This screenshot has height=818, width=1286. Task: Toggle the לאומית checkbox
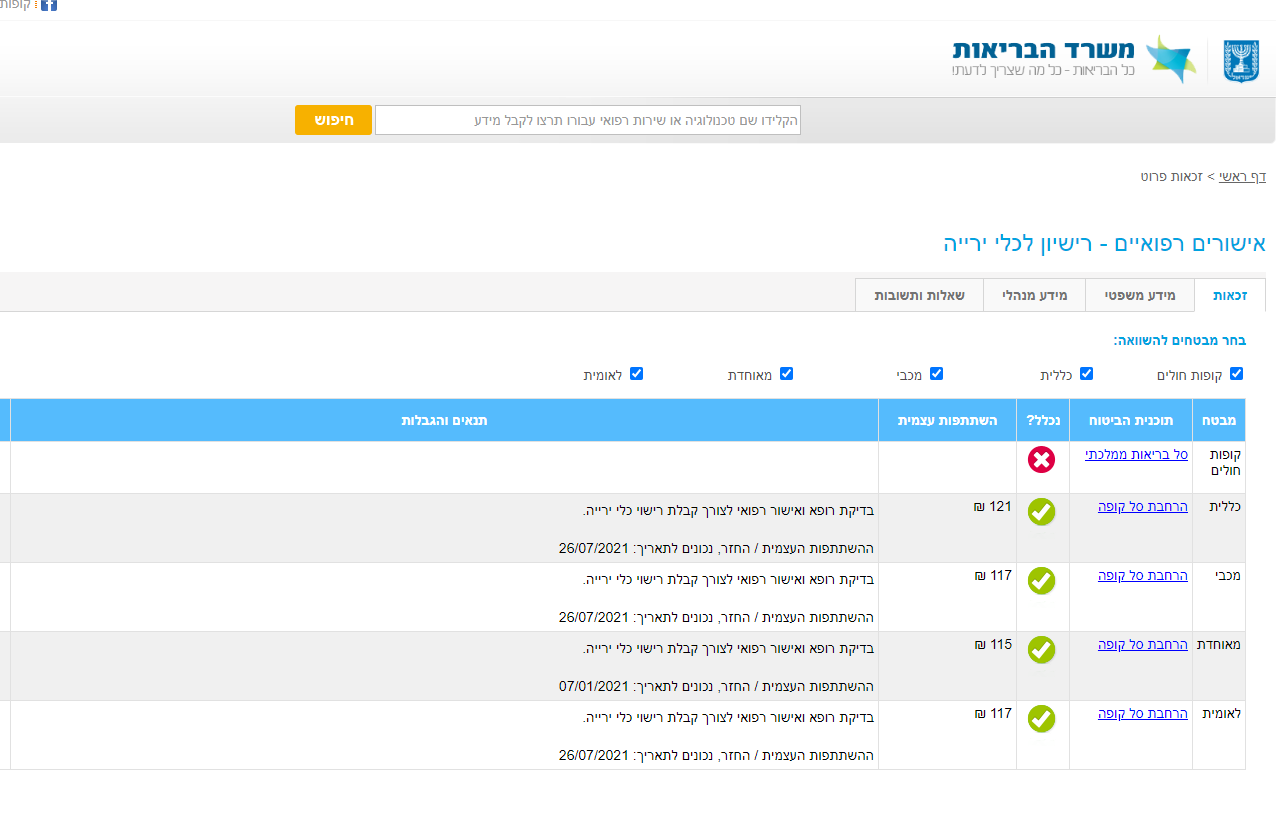click(x=636, y=373)
